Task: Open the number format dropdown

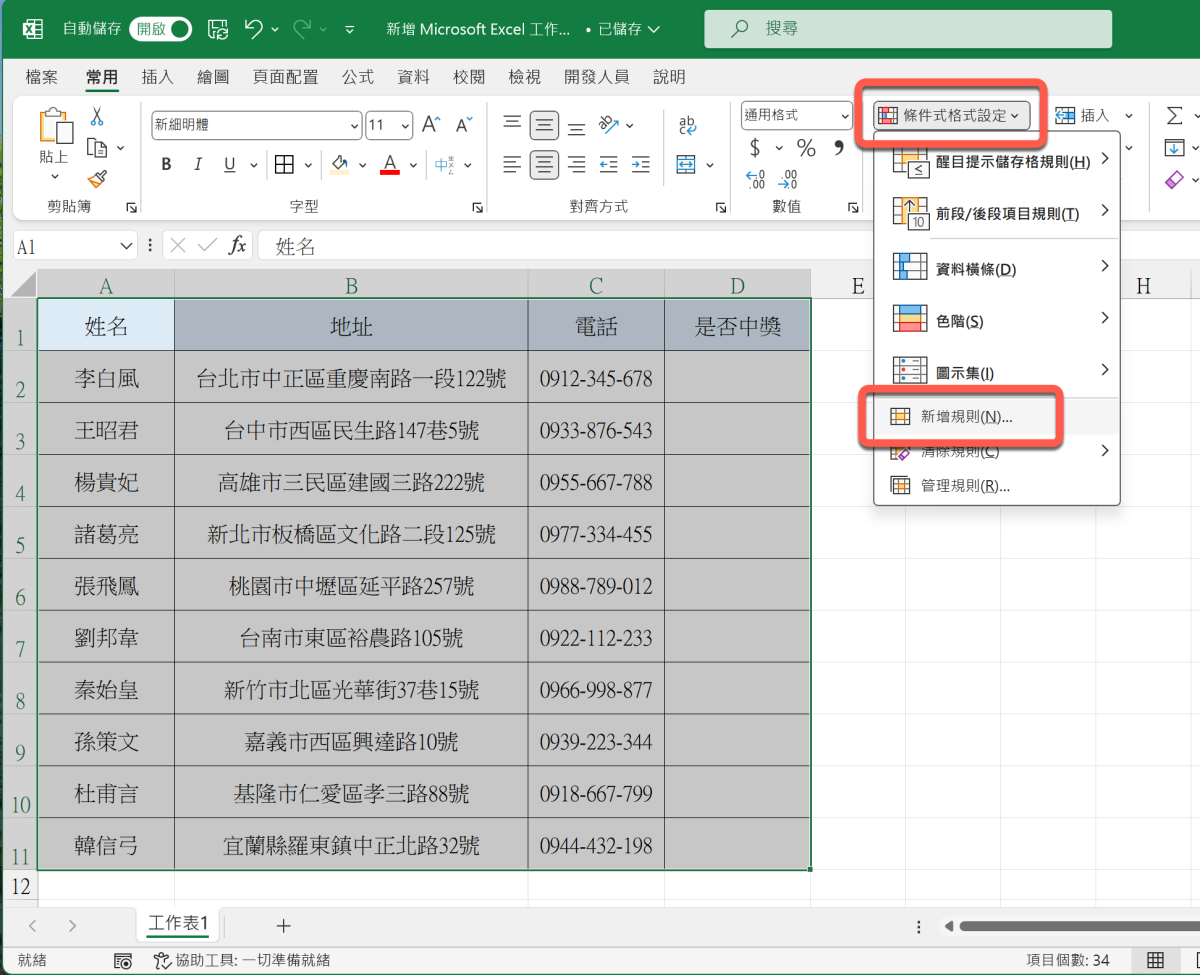Action: click(x=845, y=116)
